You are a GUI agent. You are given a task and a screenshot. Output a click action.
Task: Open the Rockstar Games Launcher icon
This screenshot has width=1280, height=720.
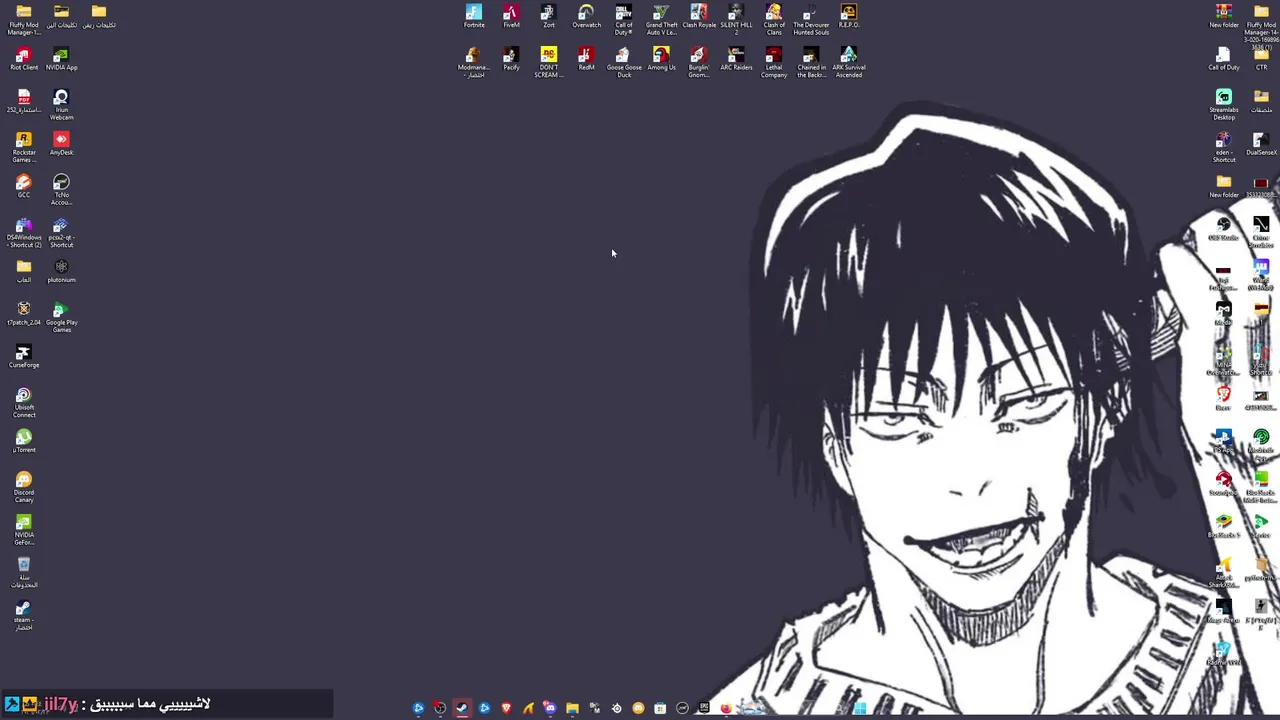coord(24,147)
